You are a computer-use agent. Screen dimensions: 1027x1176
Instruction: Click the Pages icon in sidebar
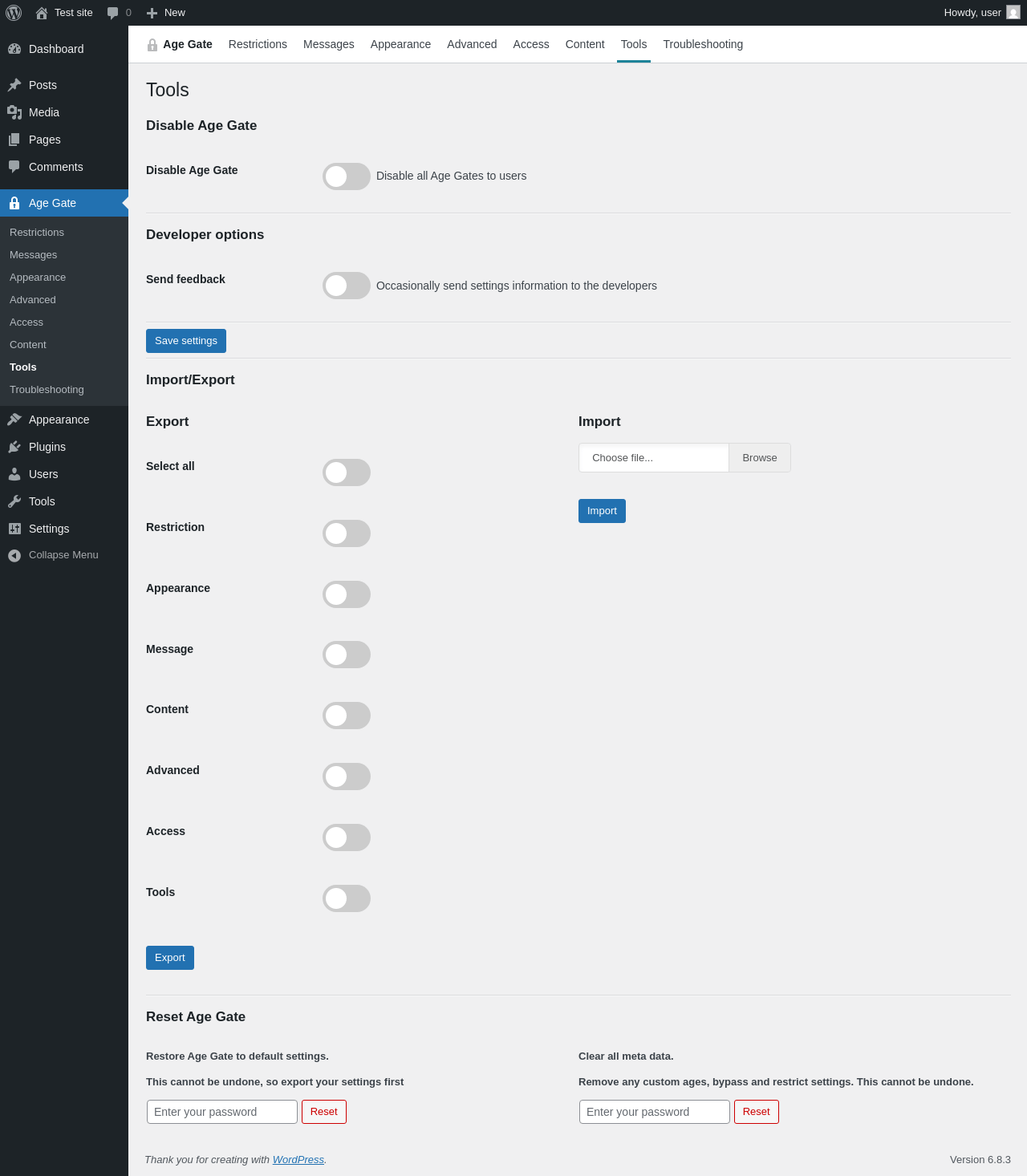point(14,140)
